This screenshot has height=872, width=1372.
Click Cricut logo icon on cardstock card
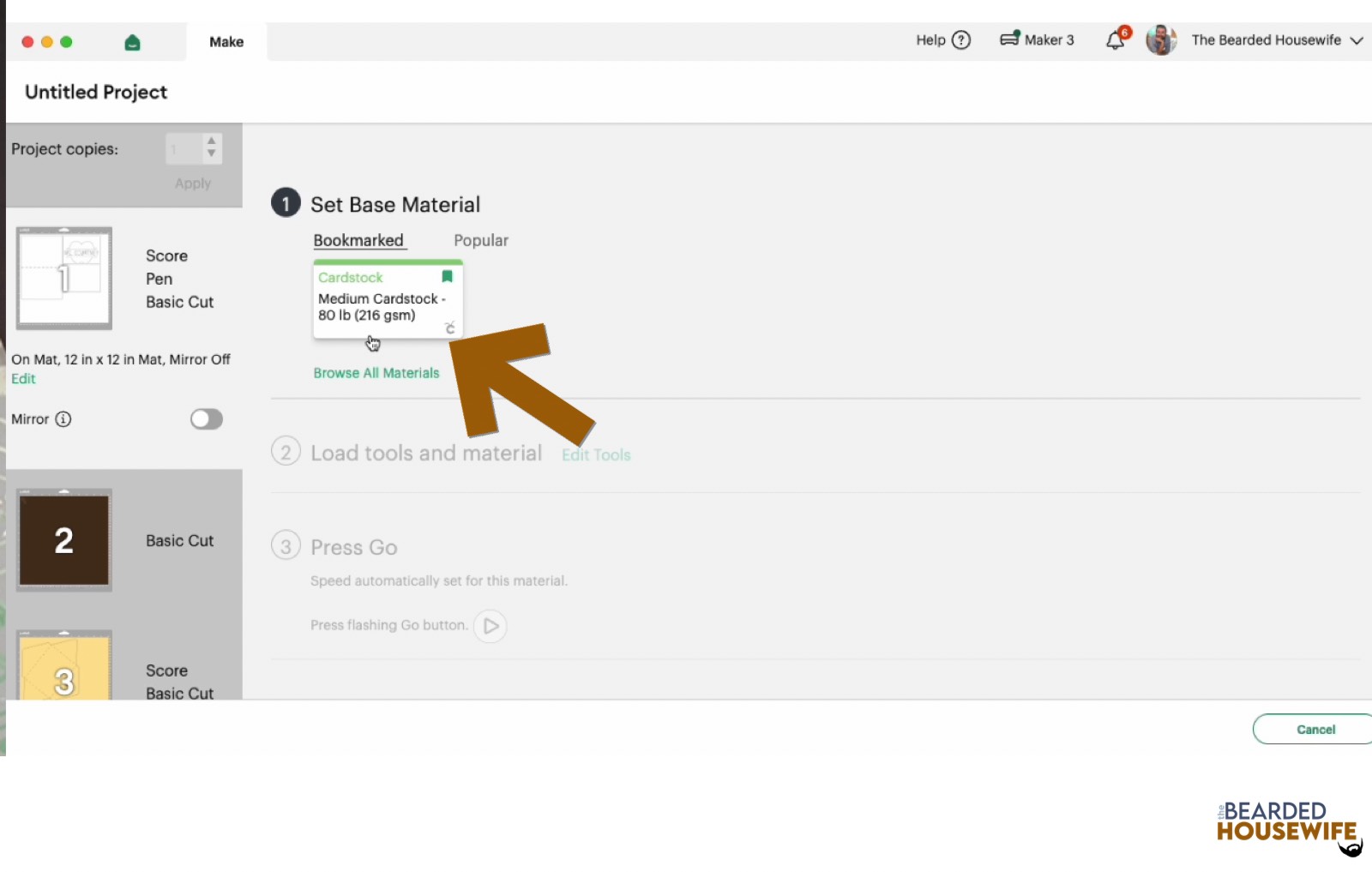449,328
